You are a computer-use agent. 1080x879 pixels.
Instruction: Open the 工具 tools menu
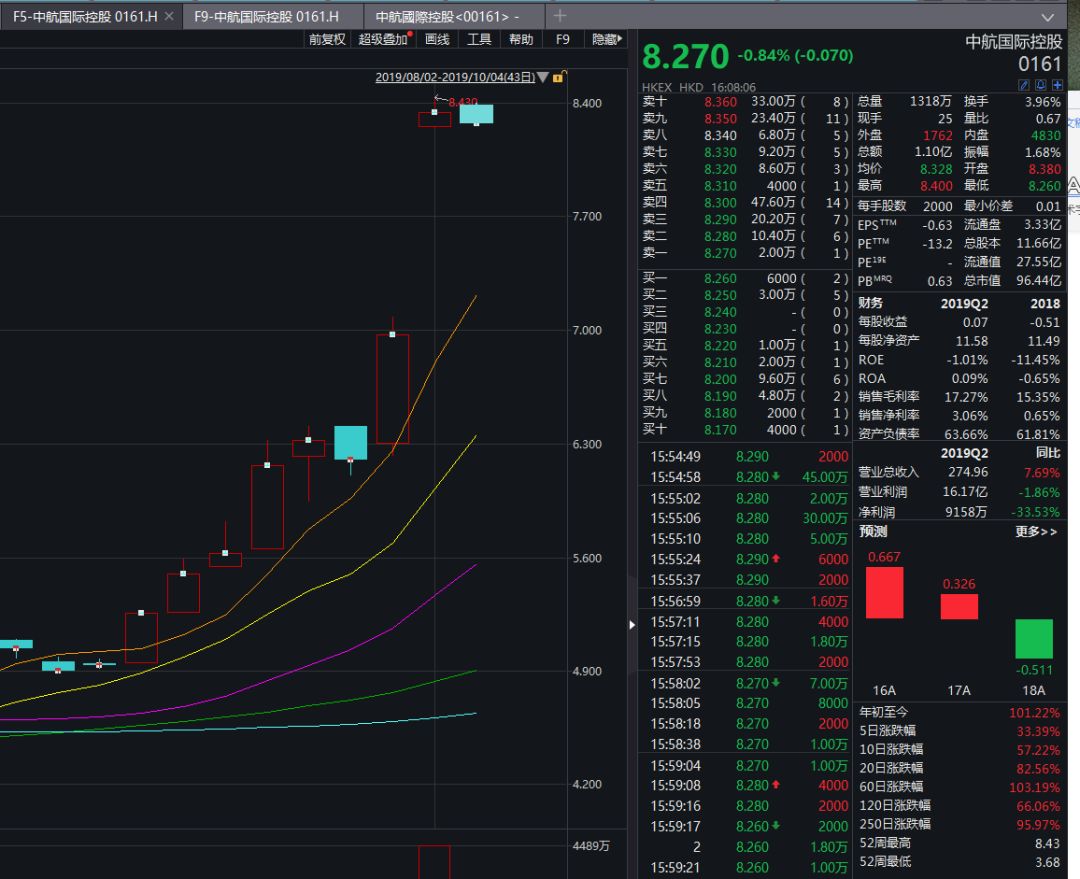click(x=479, y=39)
